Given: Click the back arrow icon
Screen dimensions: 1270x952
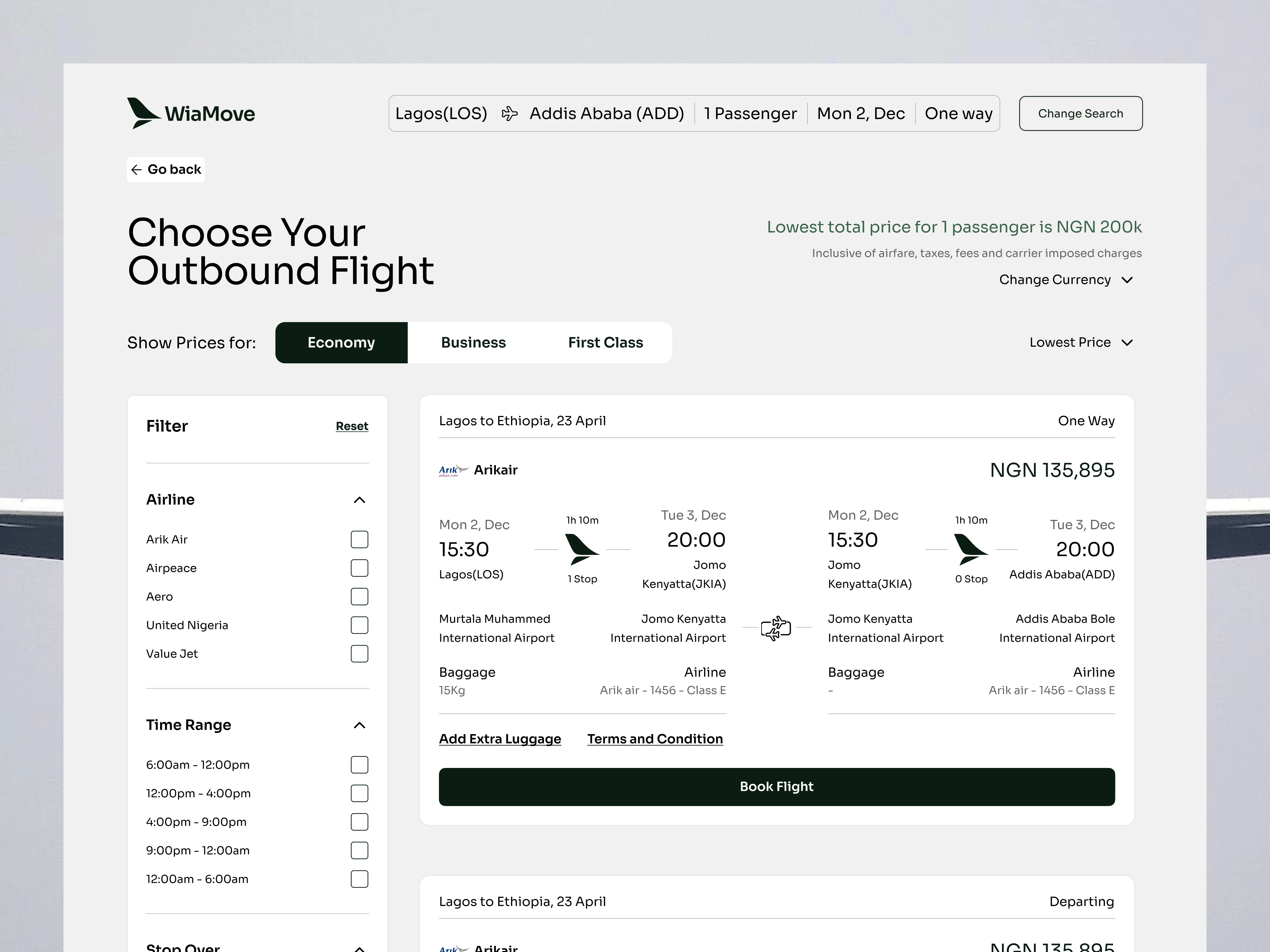Looking at the screenshot, I should click(136, 170).
